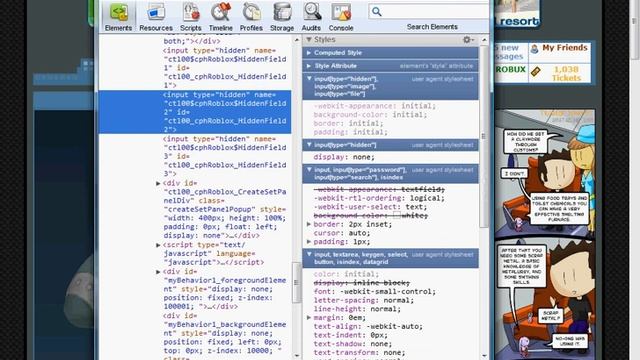Expand the Style Attribute section

[x=309, y=66]
